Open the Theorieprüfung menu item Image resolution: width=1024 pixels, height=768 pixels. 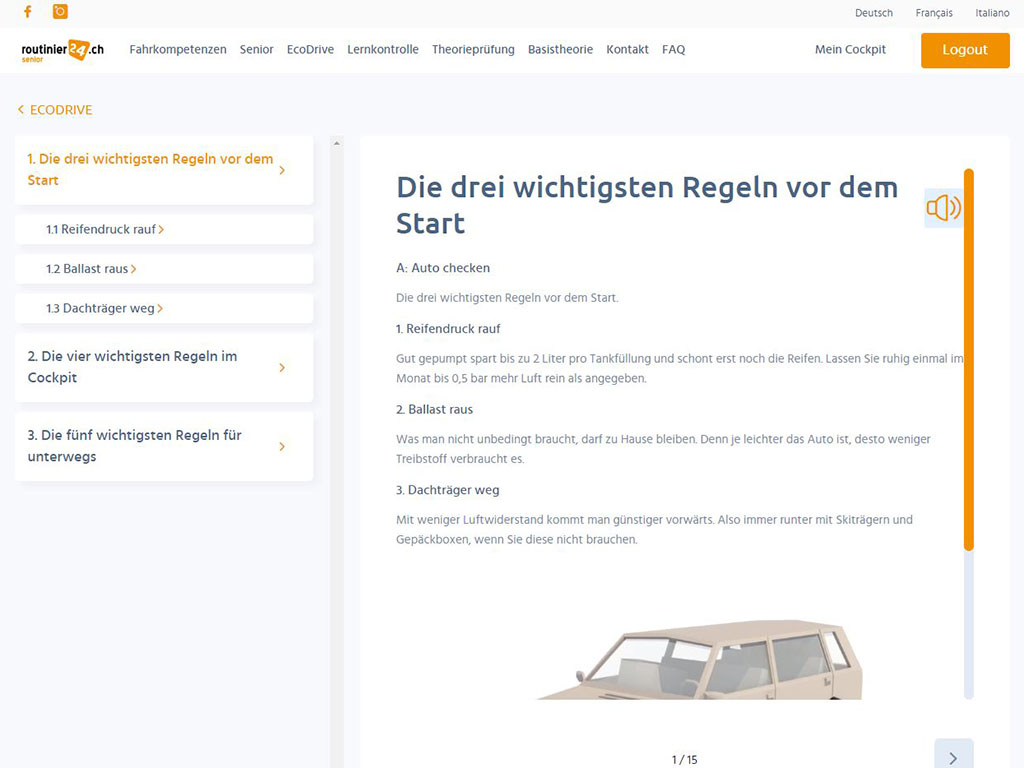pyautogui.click(x=473, y=50)
